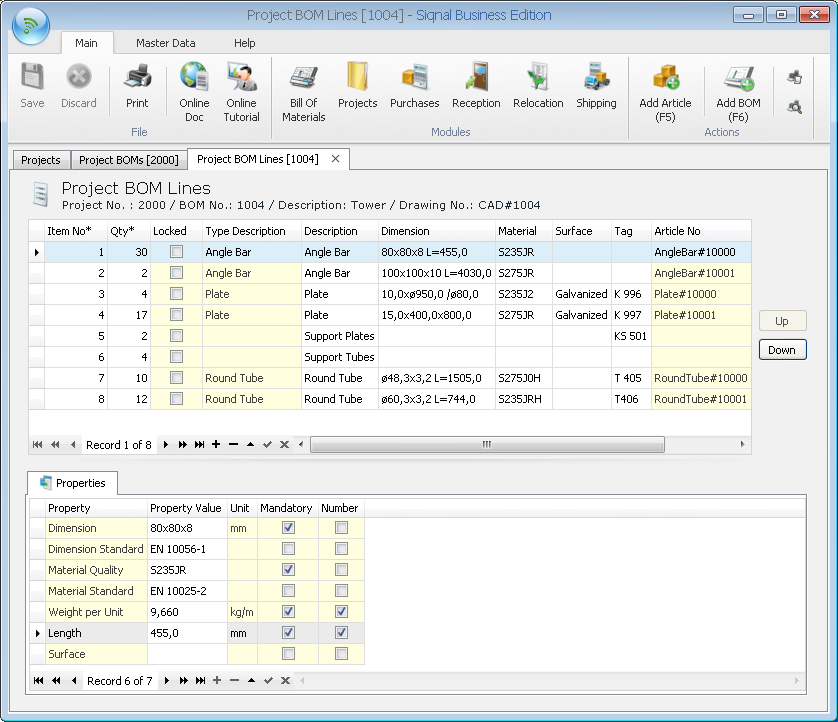
Task: Switch to the Master Data ribbon tab
Action: coord(166,43)
